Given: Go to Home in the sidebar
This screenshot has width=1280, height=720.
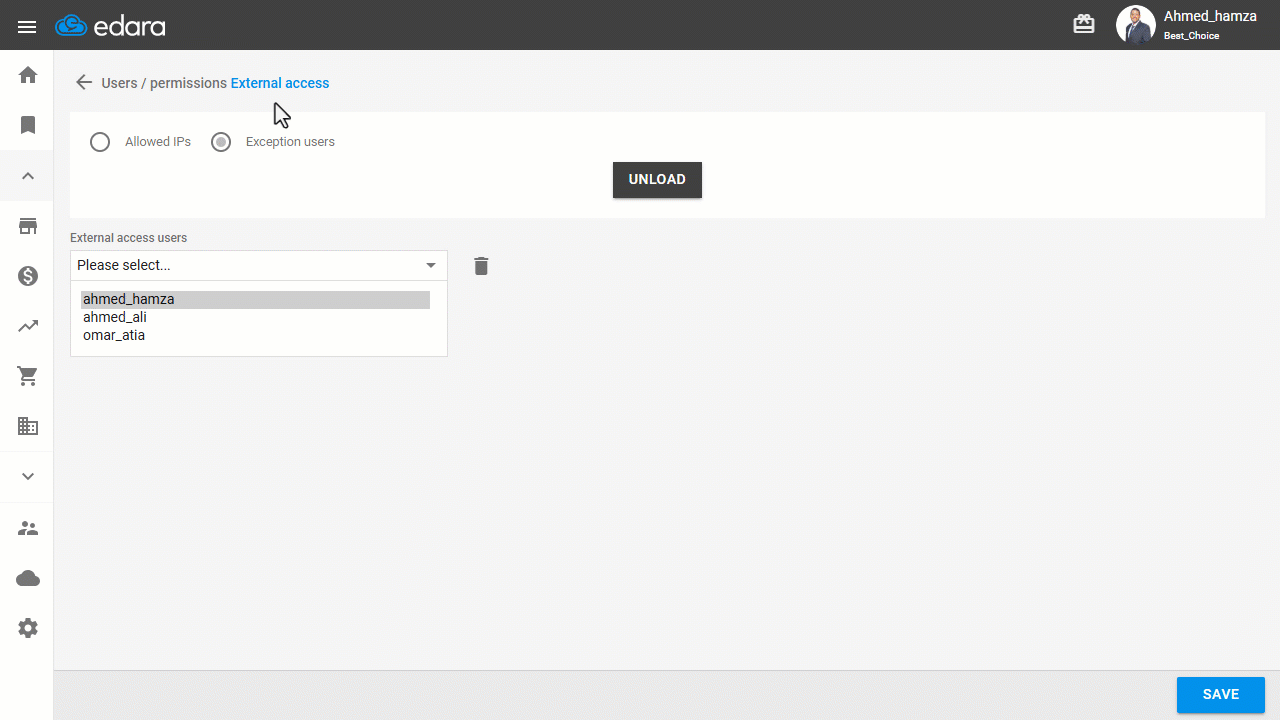Looking at the screenshot, I should click(28, 75).
